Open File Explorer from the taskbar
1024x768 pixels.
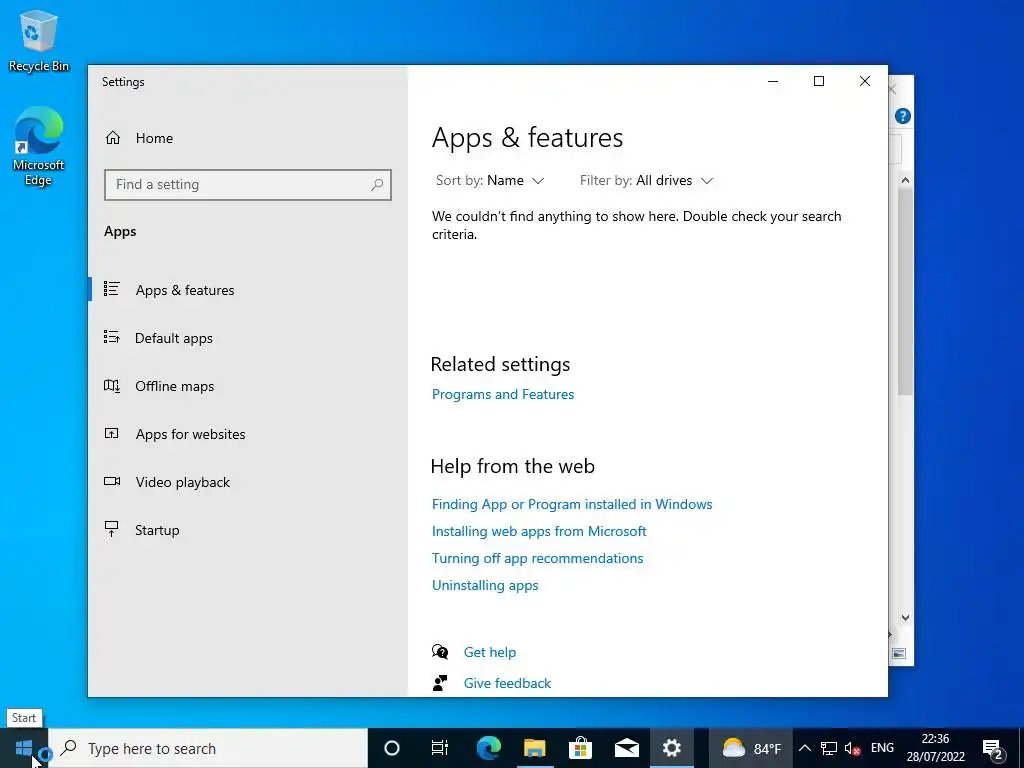pos(534,748)
